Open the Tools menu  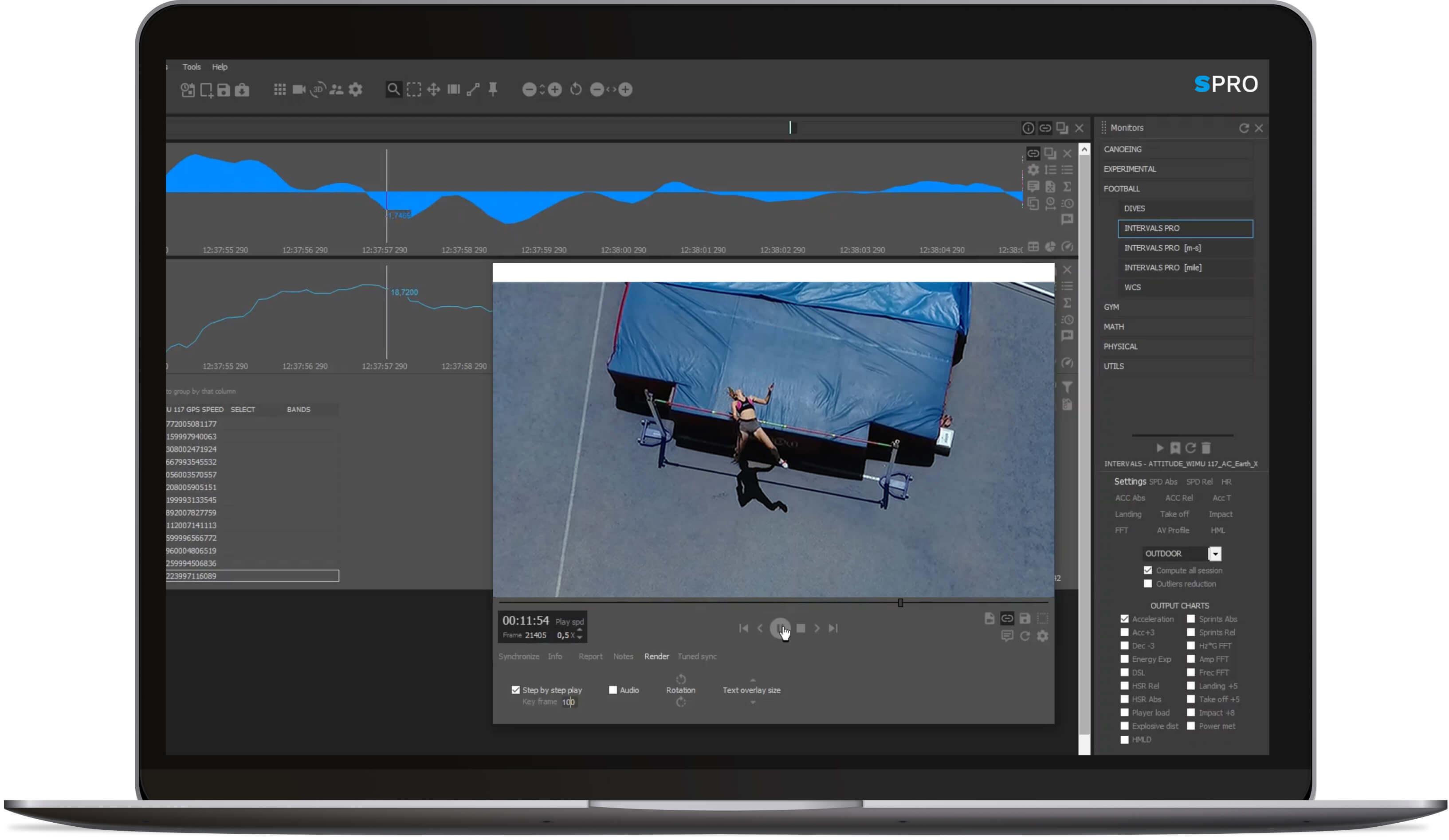click(192, 67)
